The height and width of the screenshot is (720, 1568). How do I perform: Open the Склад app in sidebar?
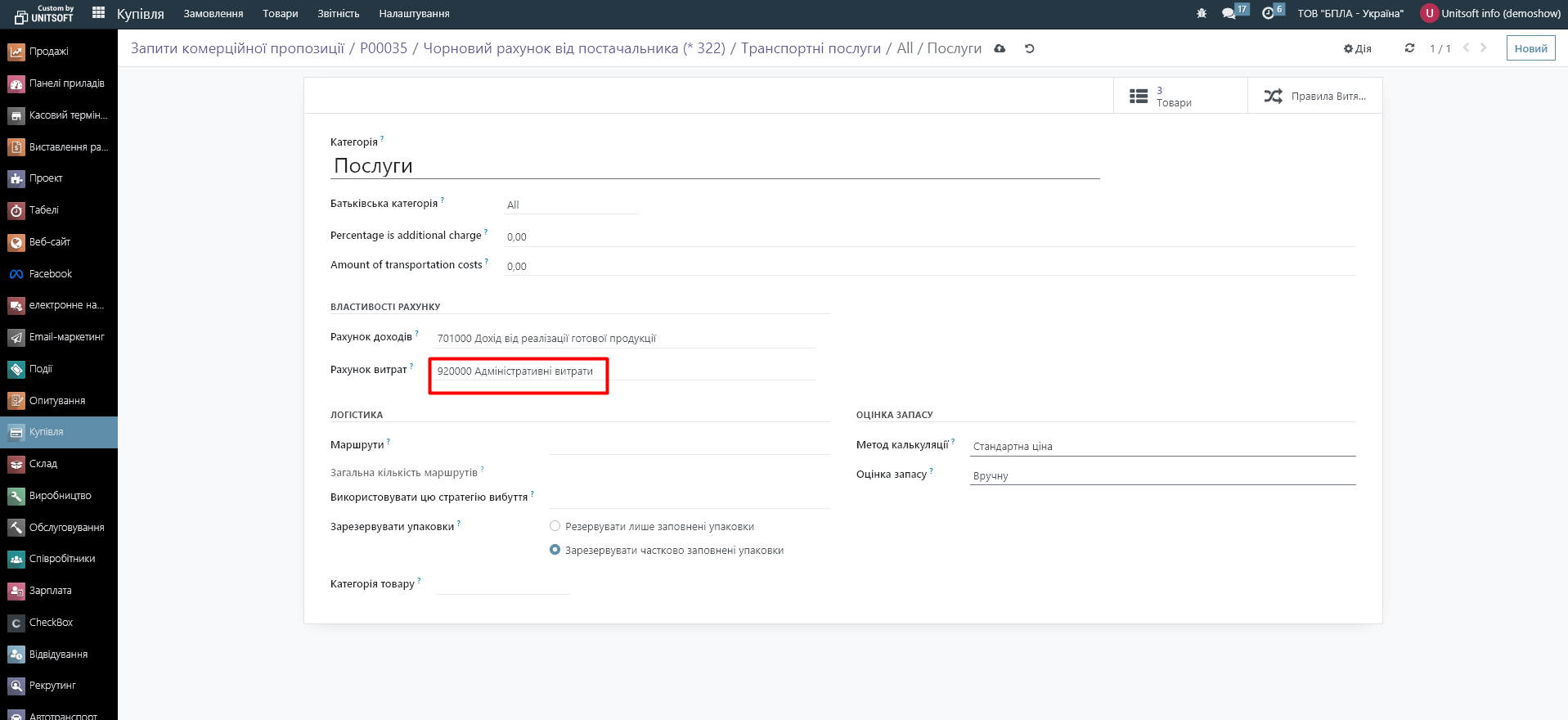pyautogui.click(x=43, y=464)
